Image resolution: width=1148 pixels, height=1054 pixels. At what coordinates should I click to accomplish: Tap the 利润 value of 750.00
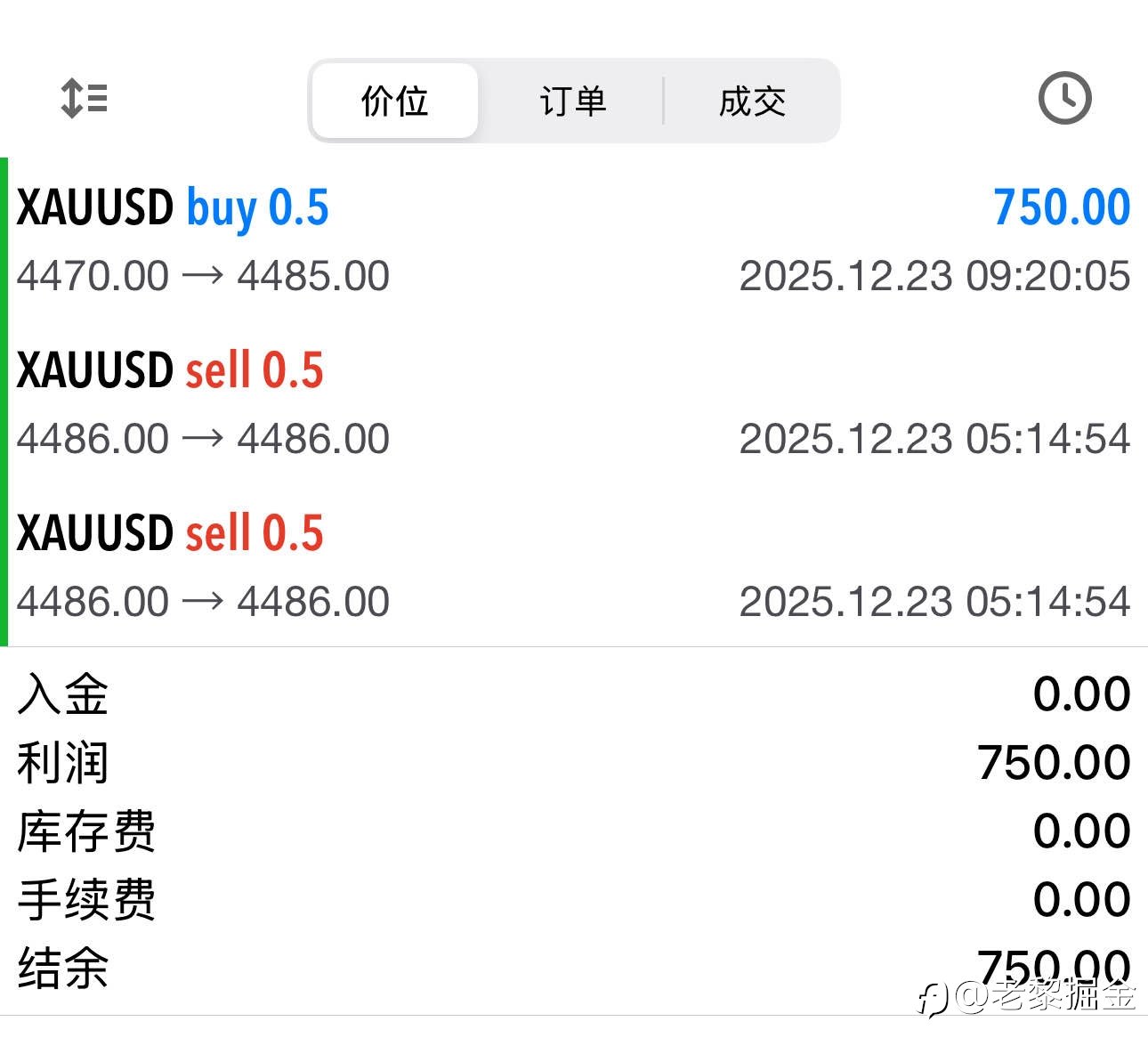point(1054,763)
